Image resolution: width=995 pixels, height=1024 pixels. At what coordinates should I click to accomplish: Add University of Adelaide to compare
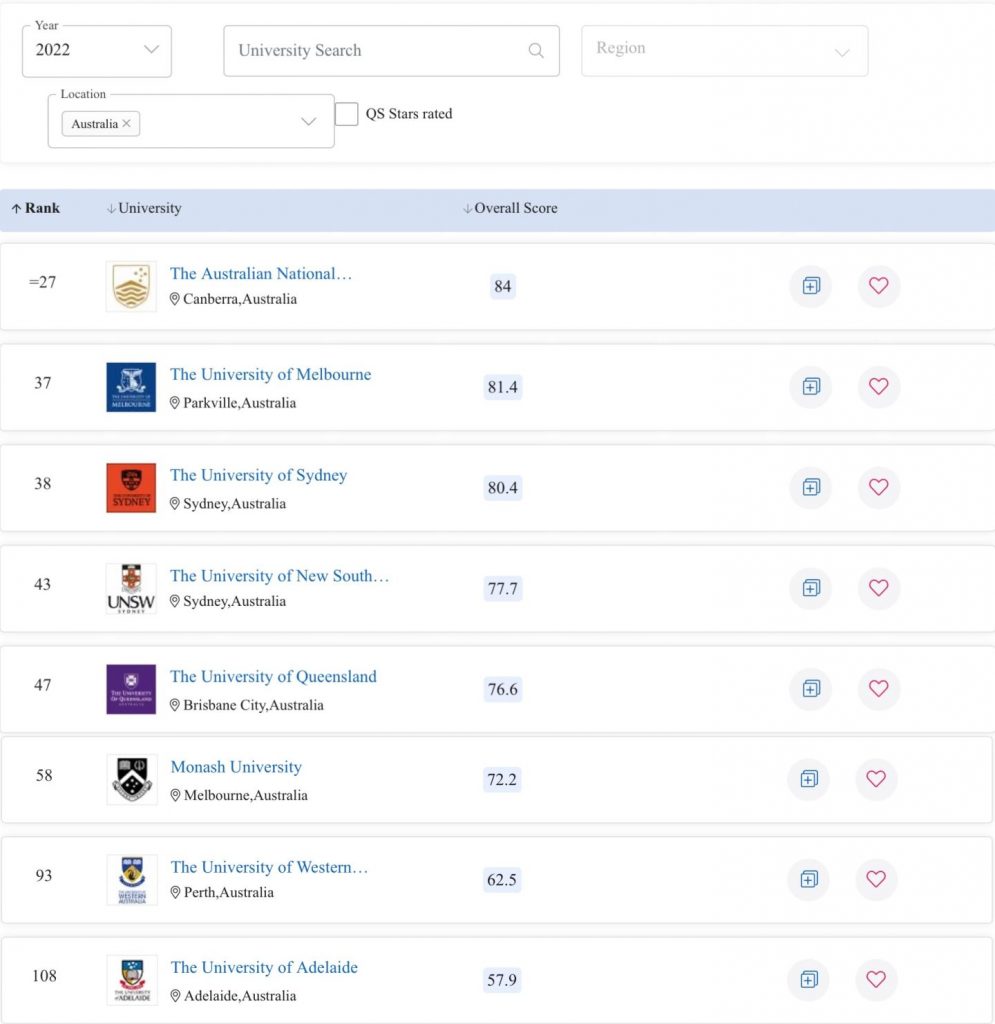[x=809, y=979]
